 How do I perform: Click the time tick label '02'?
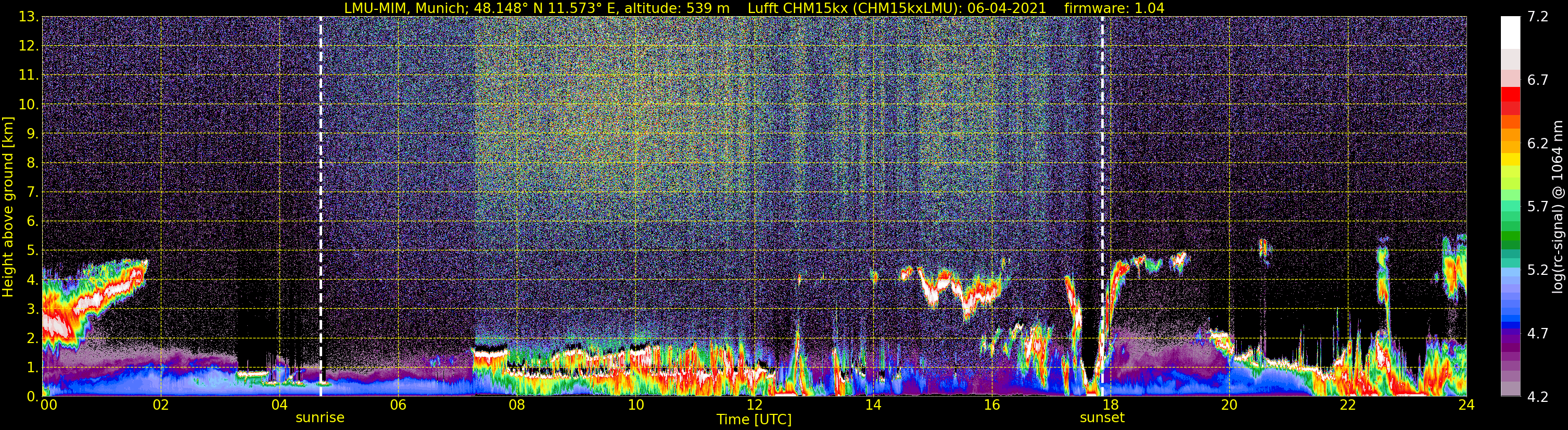coord(161,405)
